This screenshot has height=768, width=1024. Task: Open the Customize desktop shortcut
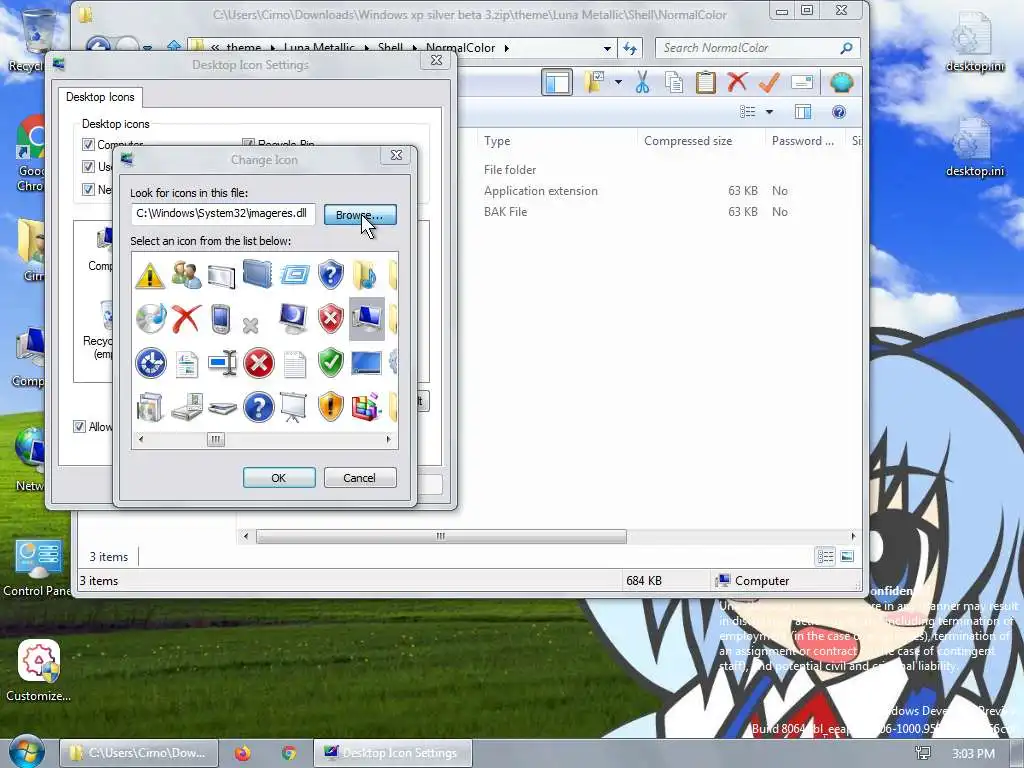(39, 669)
